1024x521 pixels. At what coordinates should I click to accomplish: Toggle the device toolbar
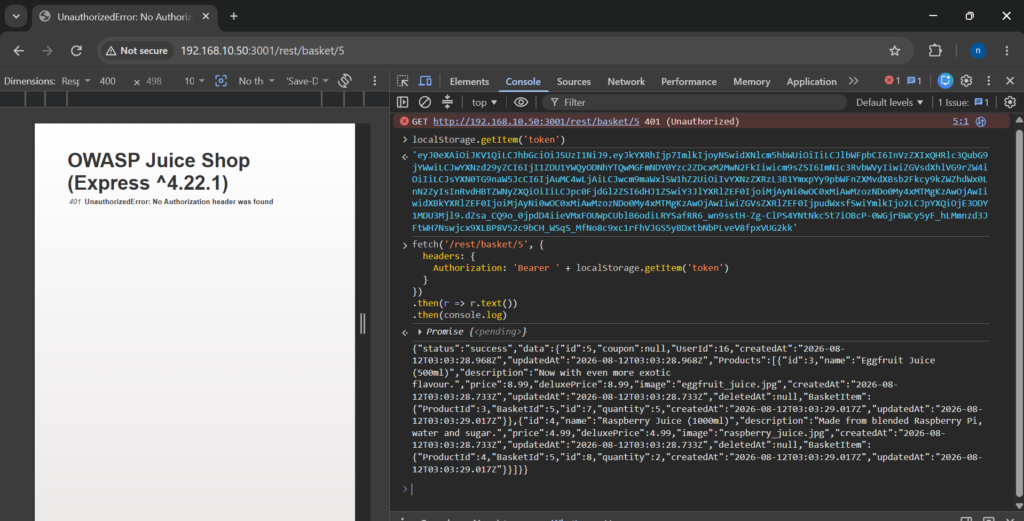click(x=425, y=81)
